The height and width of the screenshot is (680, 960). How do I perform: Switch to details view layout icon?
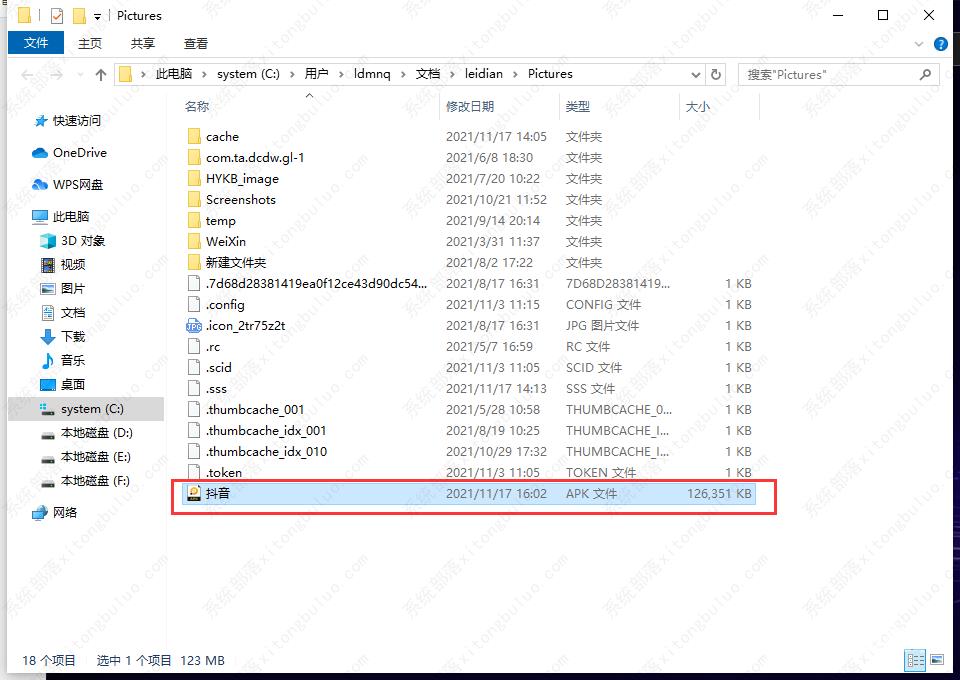point(915,660)
